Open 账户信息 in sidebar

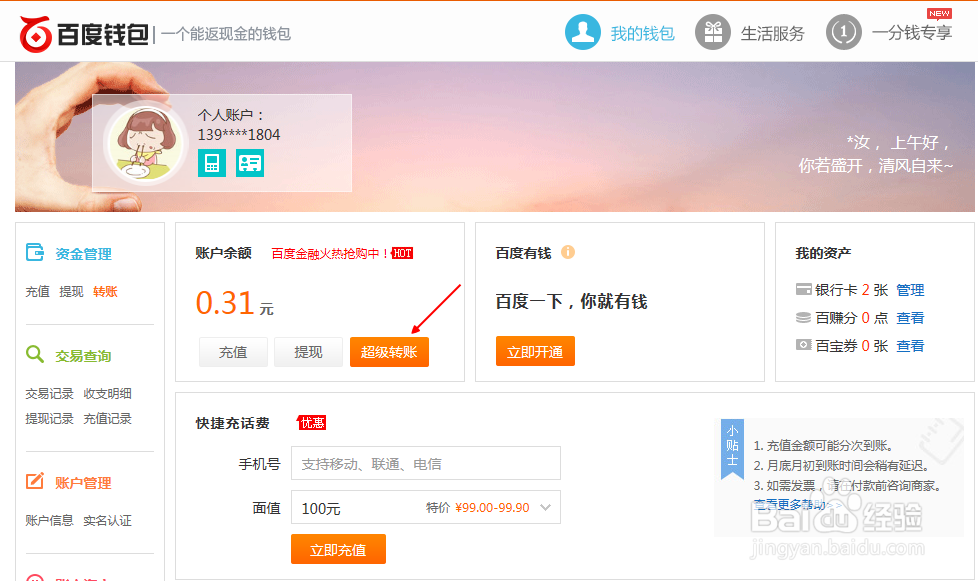tap(49, 521)
